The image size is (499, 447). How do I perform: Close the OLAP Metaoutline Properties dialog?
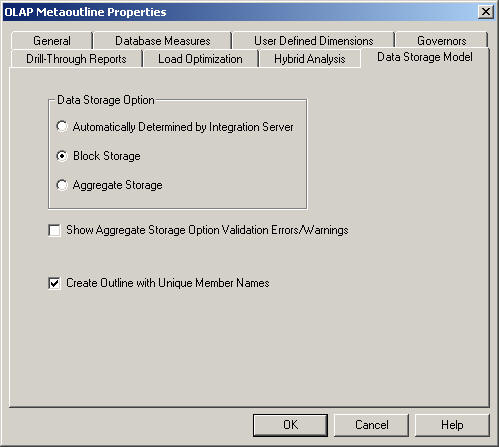(486, 12)
